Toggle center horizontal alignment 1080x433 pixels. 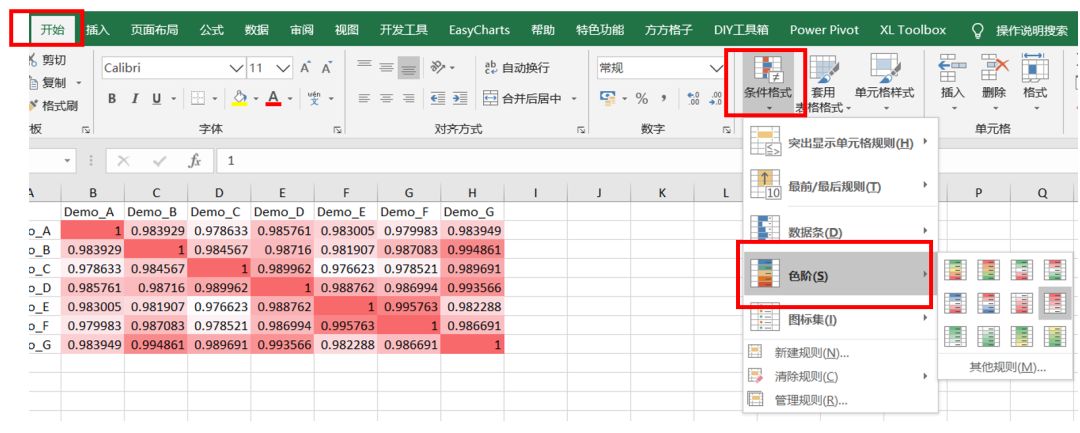pyautogui.click(x=386, y=99)
